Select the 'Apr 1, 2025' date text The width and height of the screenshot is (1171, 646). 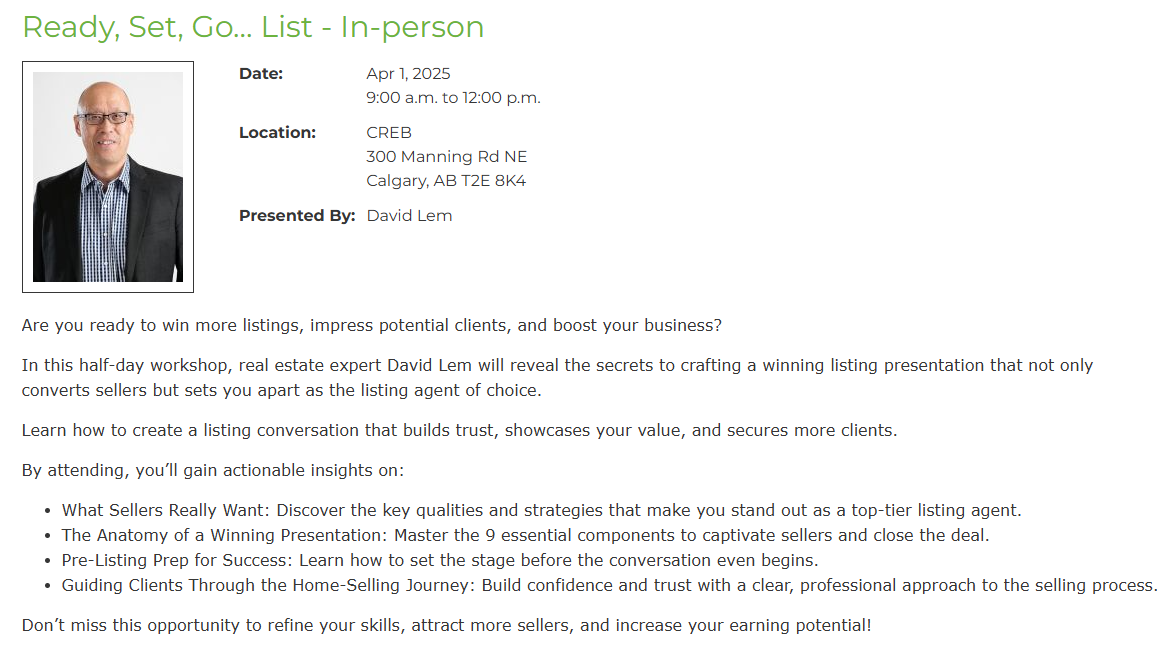408,73
